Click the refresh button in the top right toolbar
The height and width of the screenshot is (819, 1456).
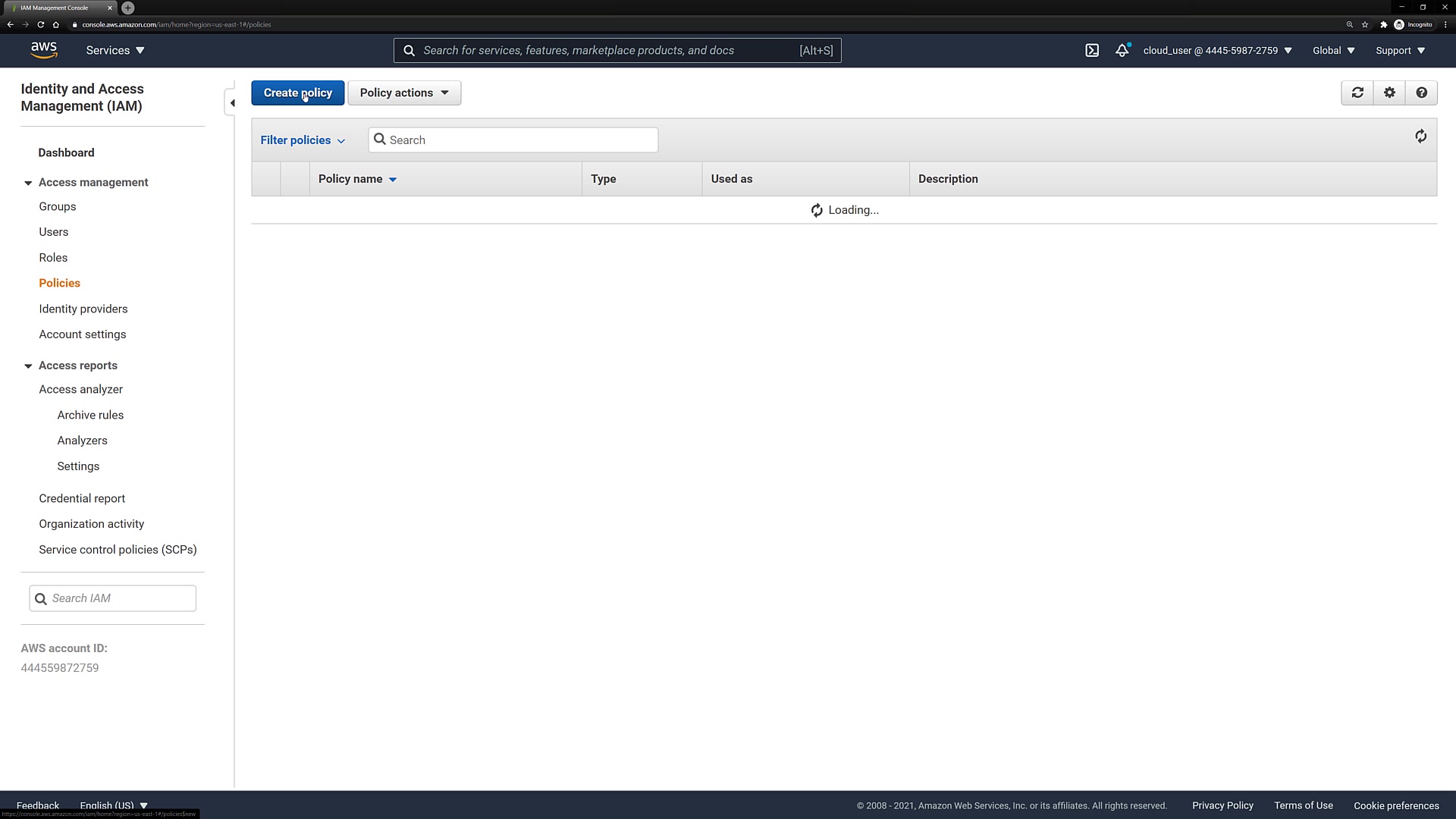(x=1357, y=93)
